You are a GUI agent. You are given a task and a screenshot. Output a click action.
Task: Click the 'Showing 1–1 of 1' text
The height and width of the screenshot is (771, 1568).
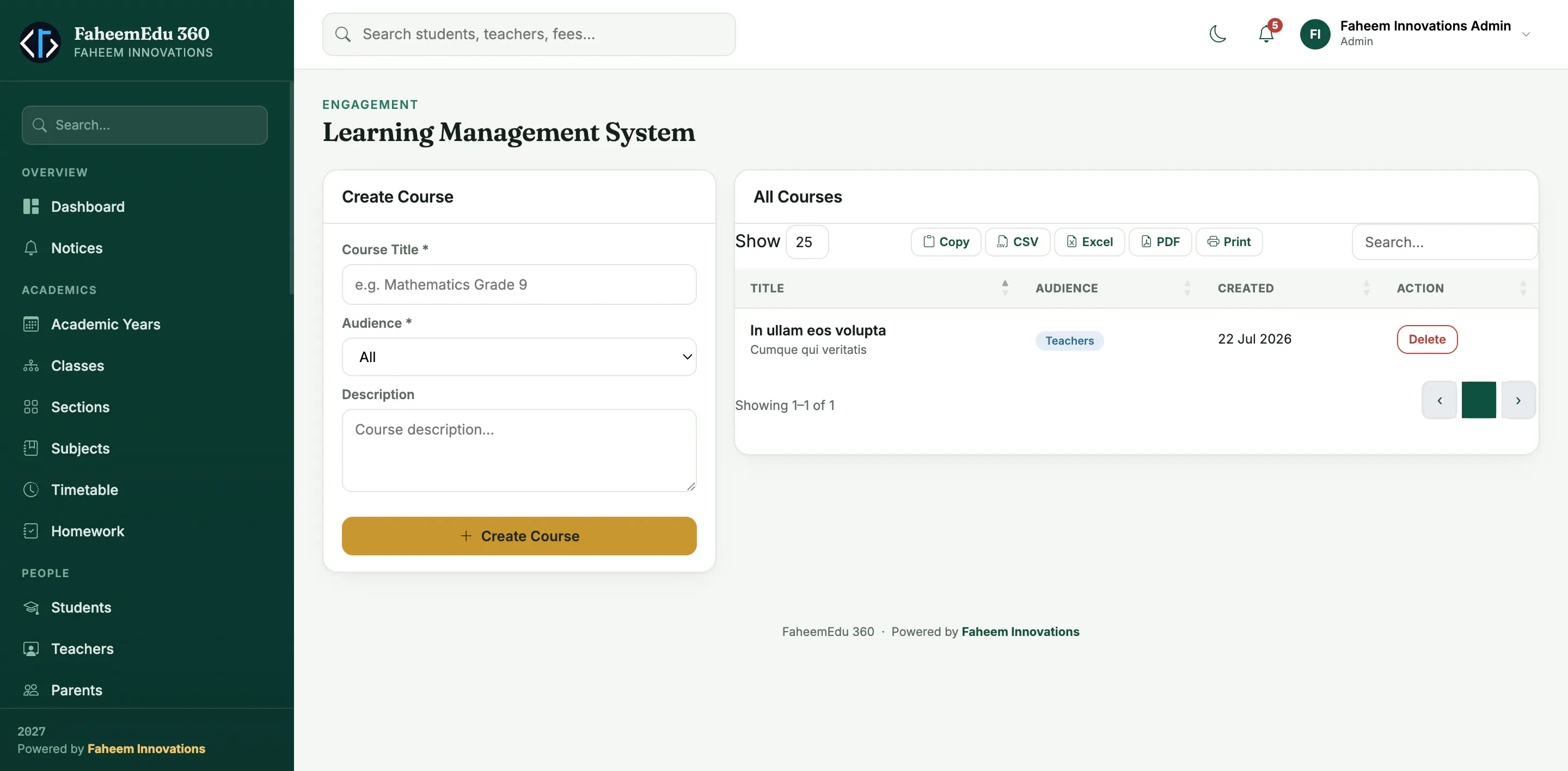coord(785,405)
